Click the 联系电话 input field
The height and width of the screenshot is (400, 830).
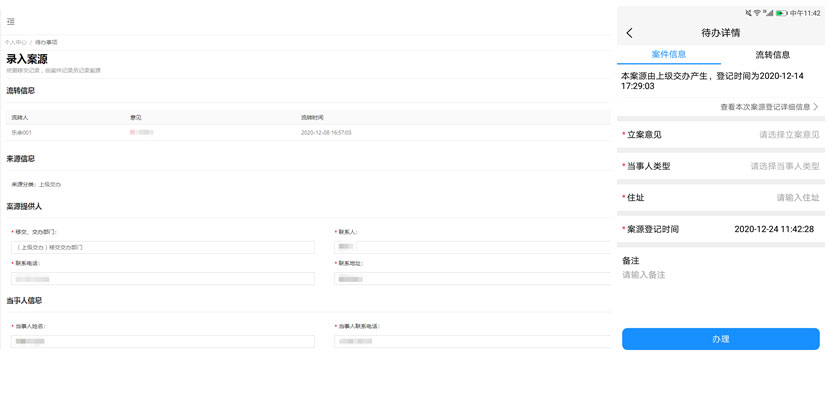162,279
